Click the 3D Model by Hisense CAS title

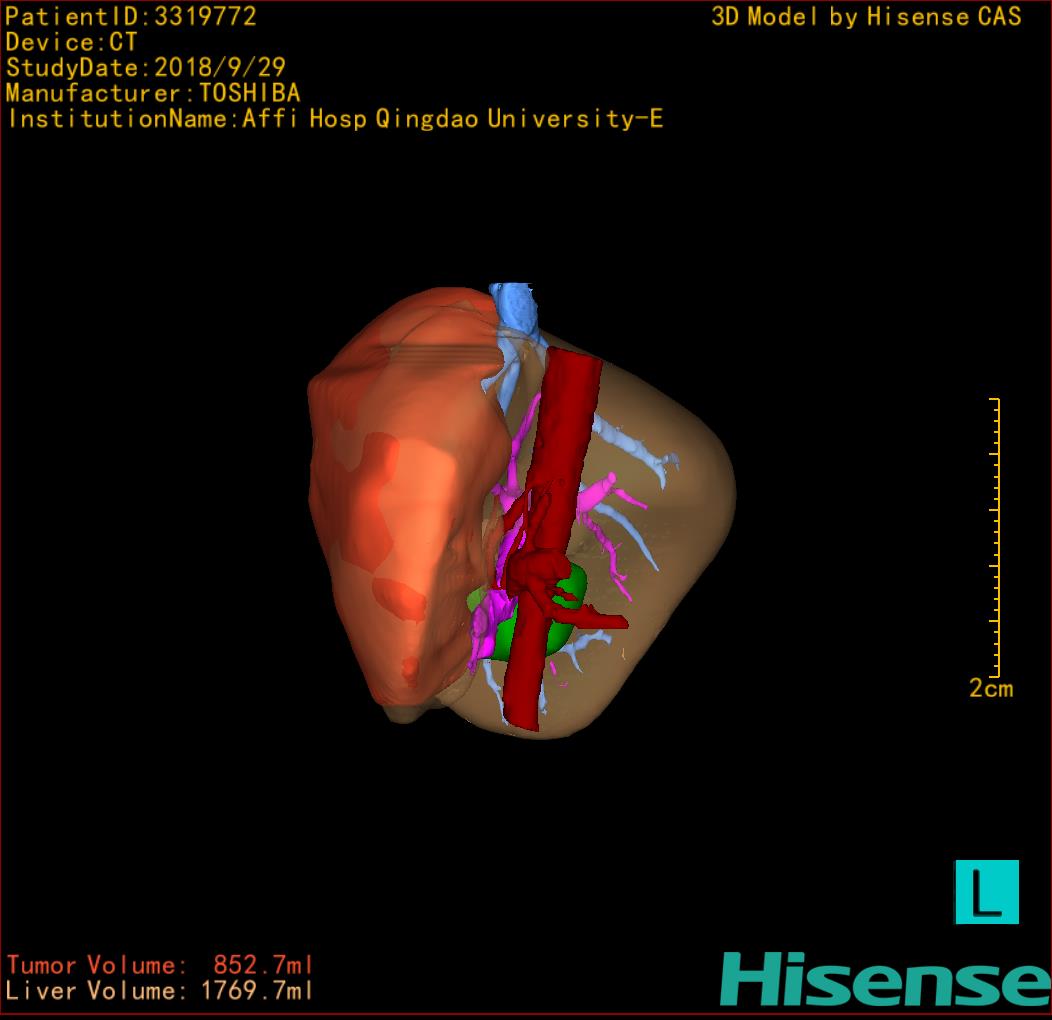[866, 17]
